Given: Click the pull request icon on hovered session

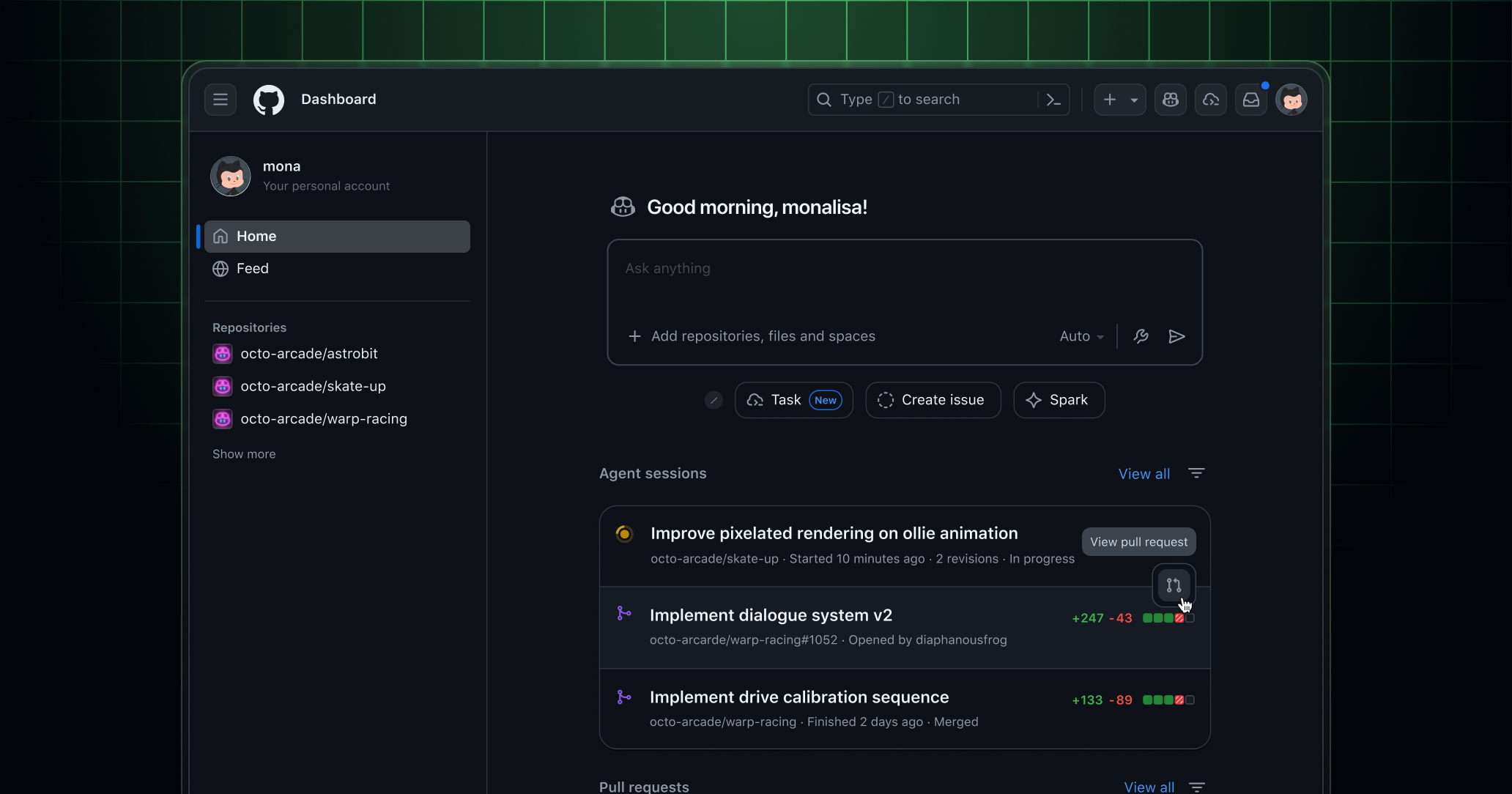Looking at the screenshot, I should (x=1173, y=585).
